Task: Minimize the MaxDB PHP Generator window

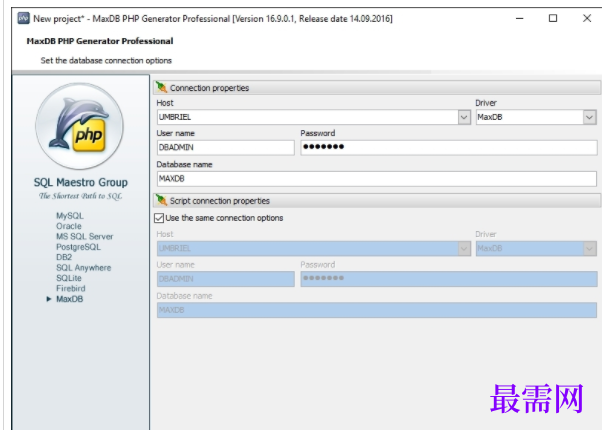Action: click(x=519, y=18)
